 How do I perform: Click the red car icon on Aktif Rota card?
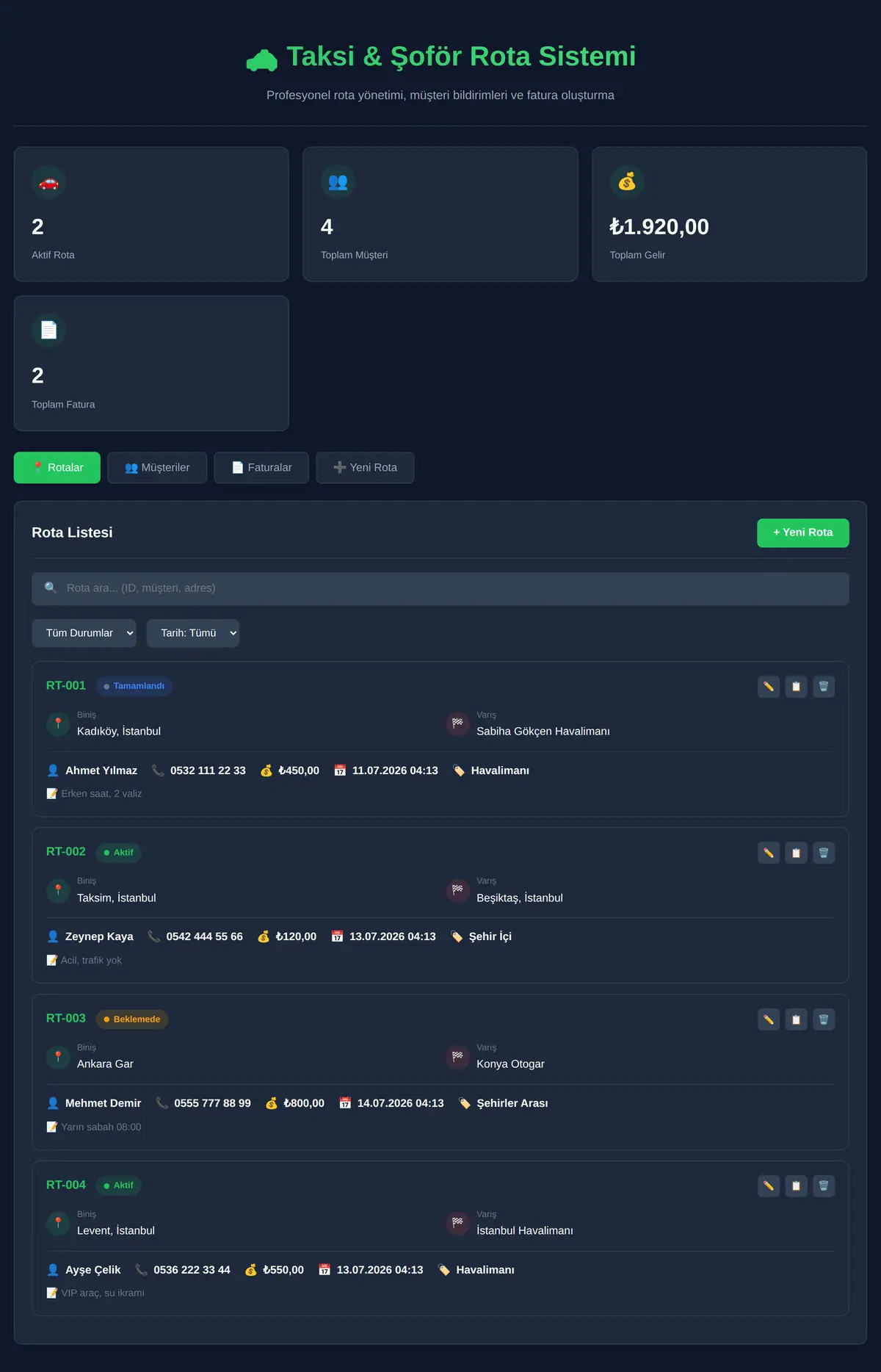click(x=49, y=182)
